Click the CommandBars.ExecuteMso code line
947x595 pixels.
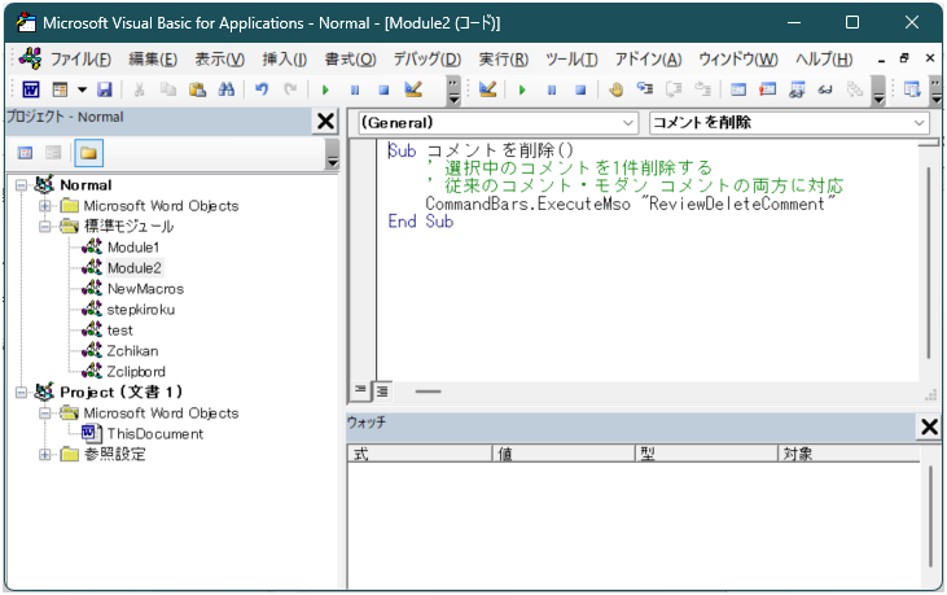click(630, 204)
